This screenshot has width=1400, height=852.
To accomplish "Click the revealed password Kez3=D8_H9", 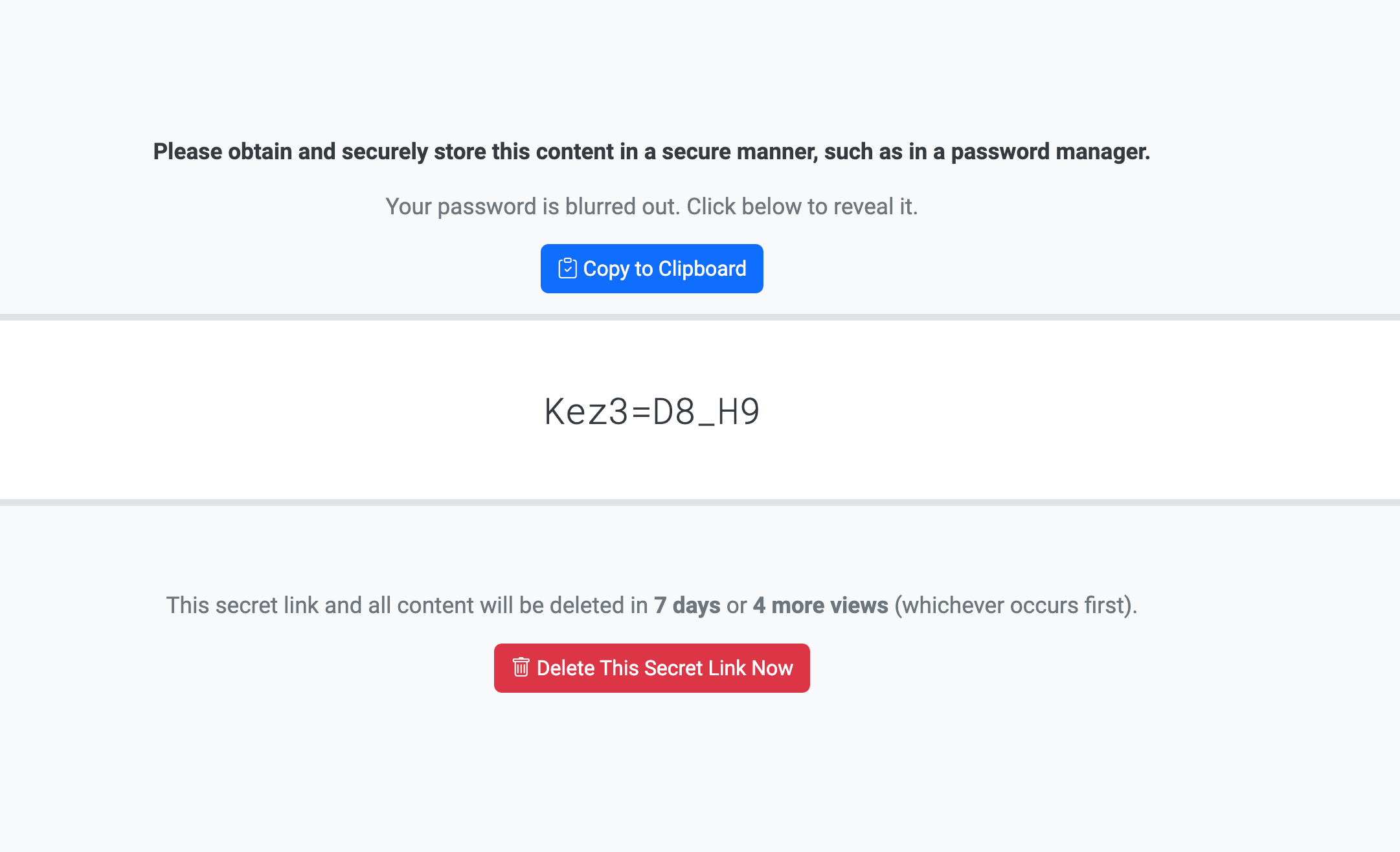I will [651, 411].
